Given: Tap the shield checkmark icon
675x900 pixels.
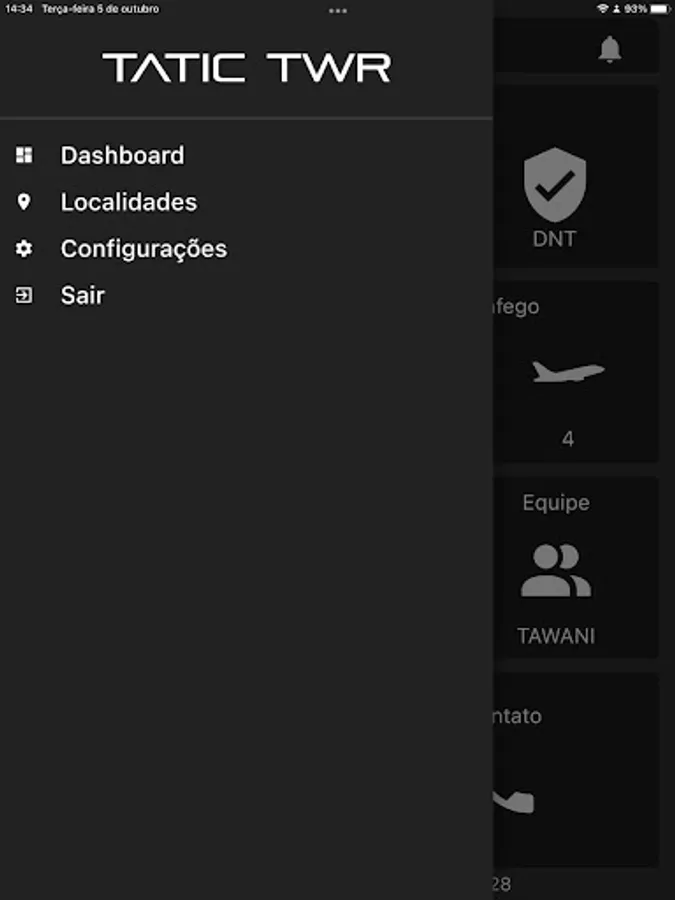Looking at the screenshot, I should [x=555, y=185].
